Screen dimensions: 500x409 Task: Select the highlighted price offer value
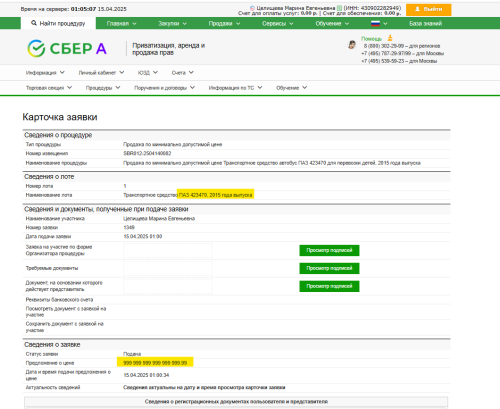155,363
